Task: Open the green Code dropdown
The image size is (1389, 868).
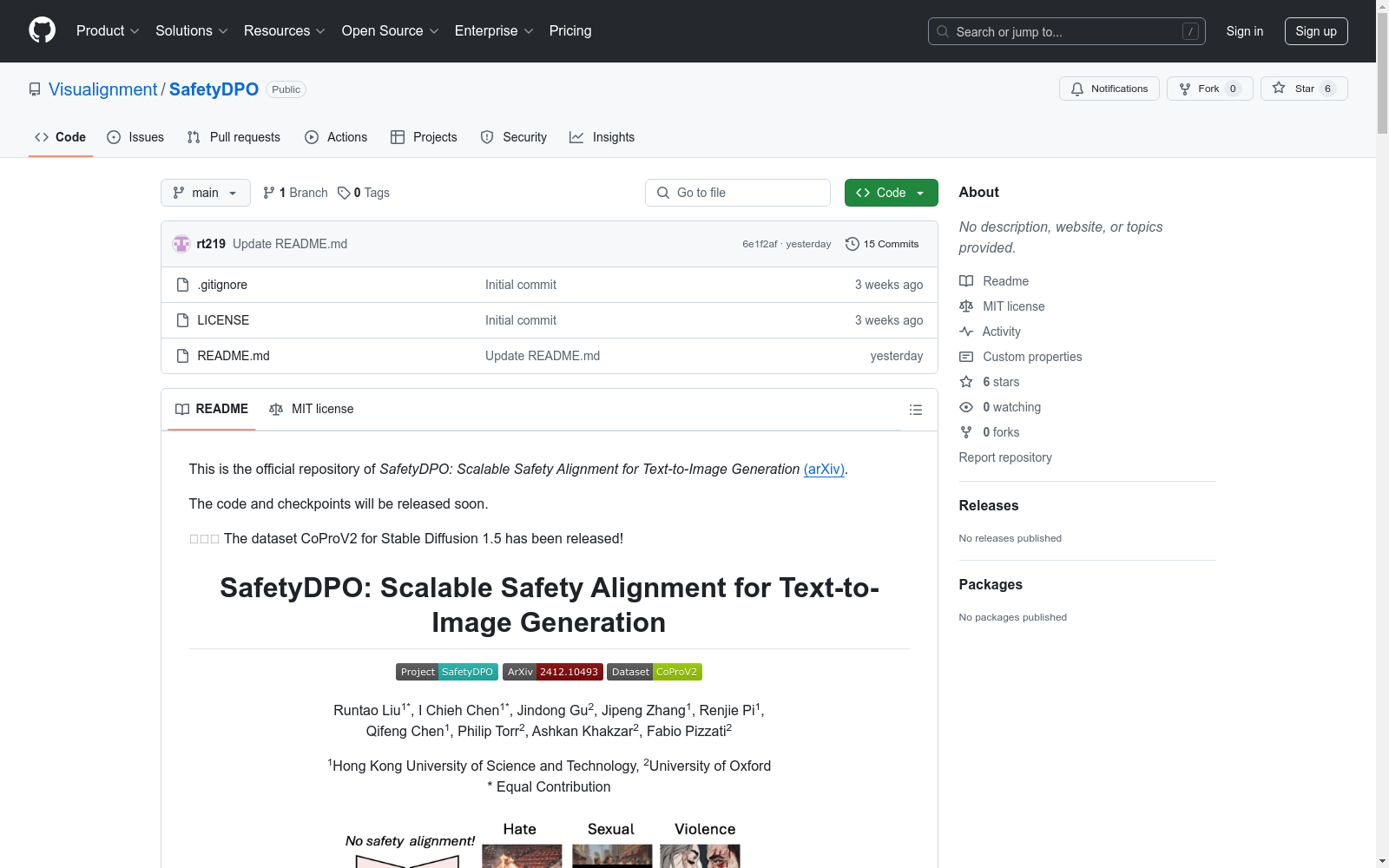Action: 891,193
